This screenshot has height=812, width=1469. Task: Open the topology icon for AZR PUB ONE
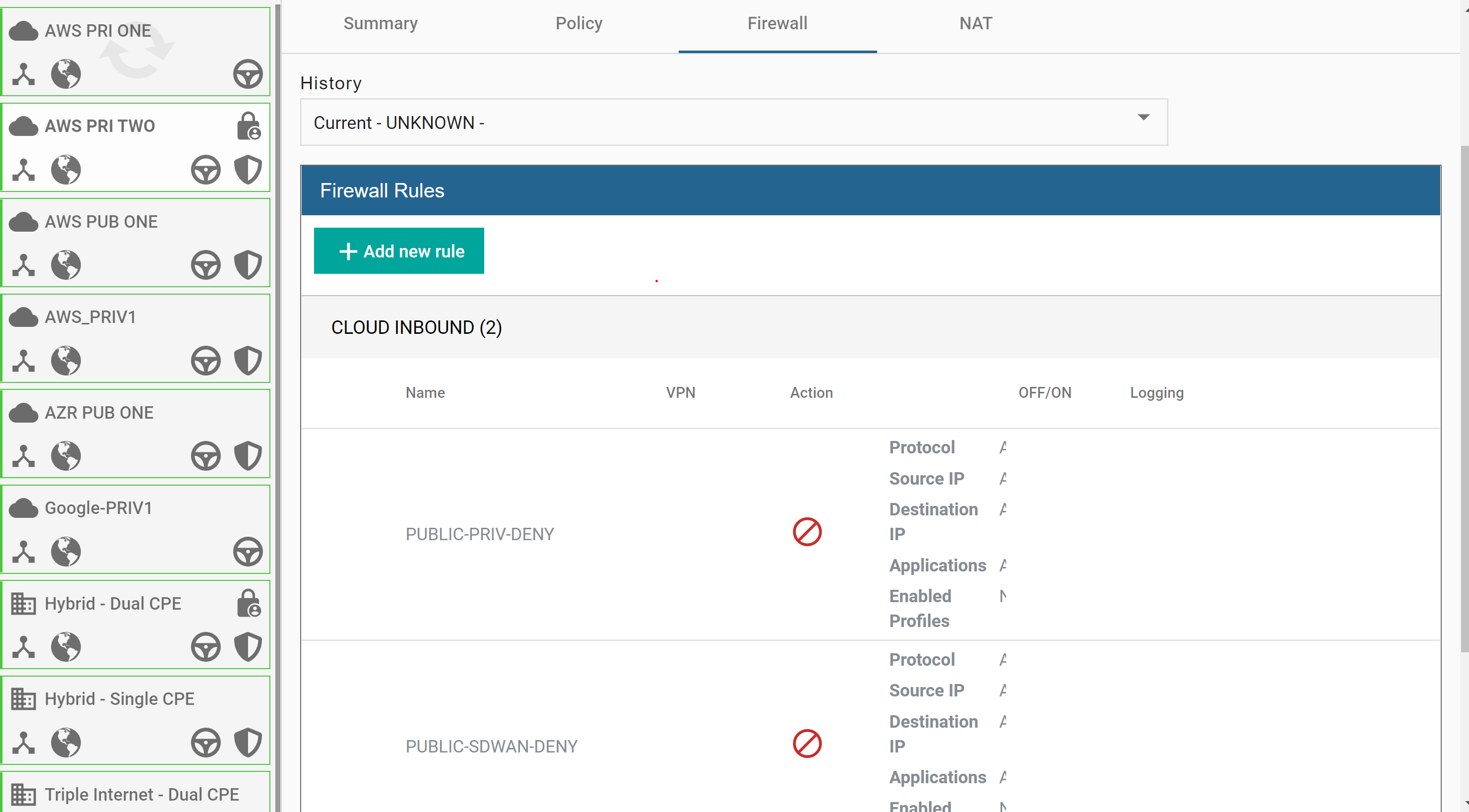point(23,456)
